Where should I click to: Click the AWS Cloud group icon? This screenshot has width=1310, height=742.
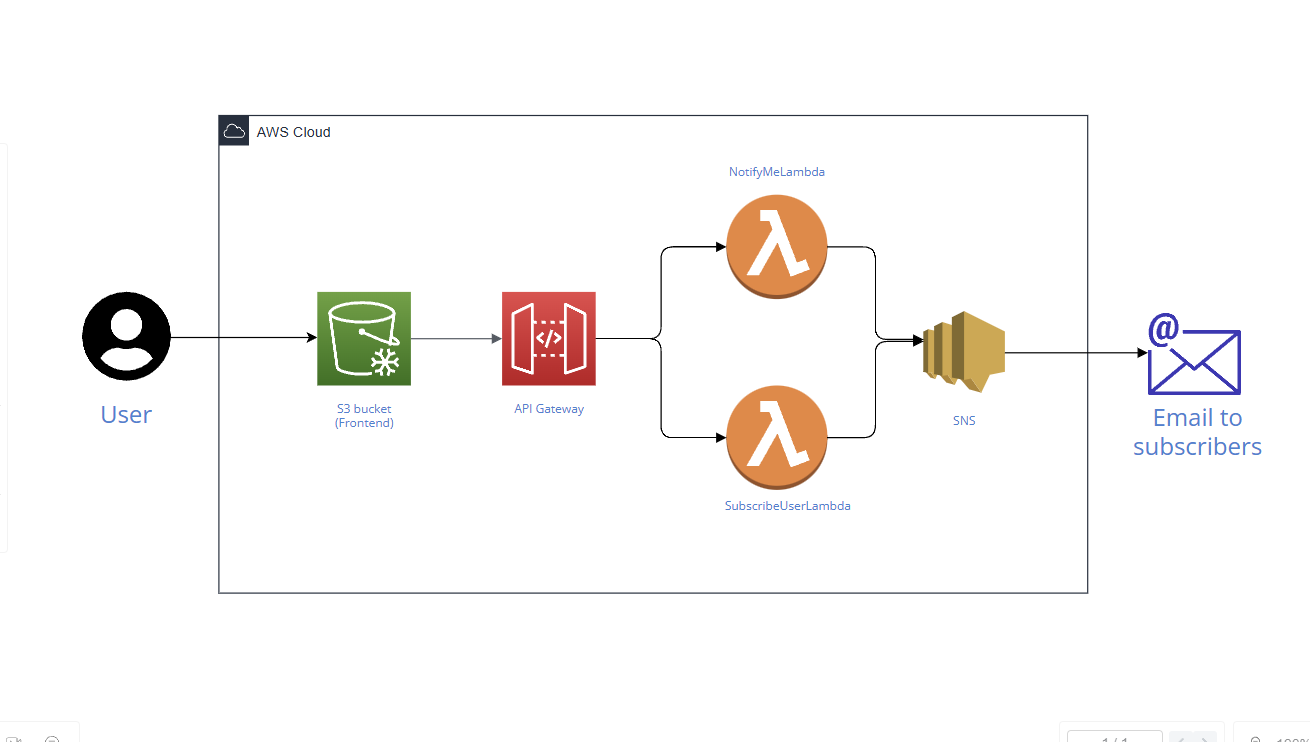pyautogui.click(x=234, y=131)
